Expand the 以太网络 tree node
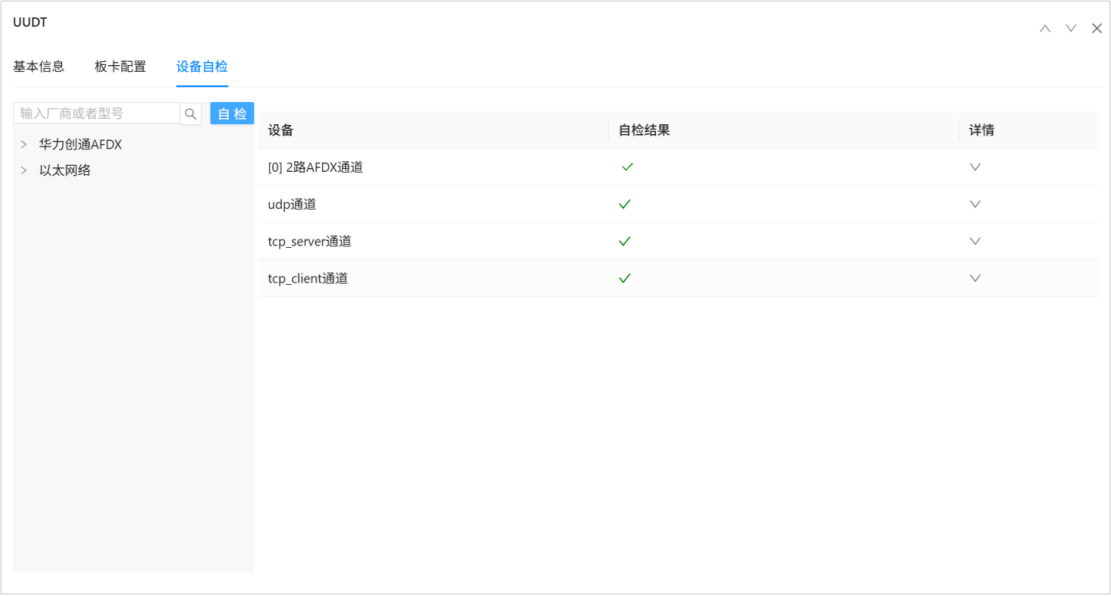 (23, 169)
